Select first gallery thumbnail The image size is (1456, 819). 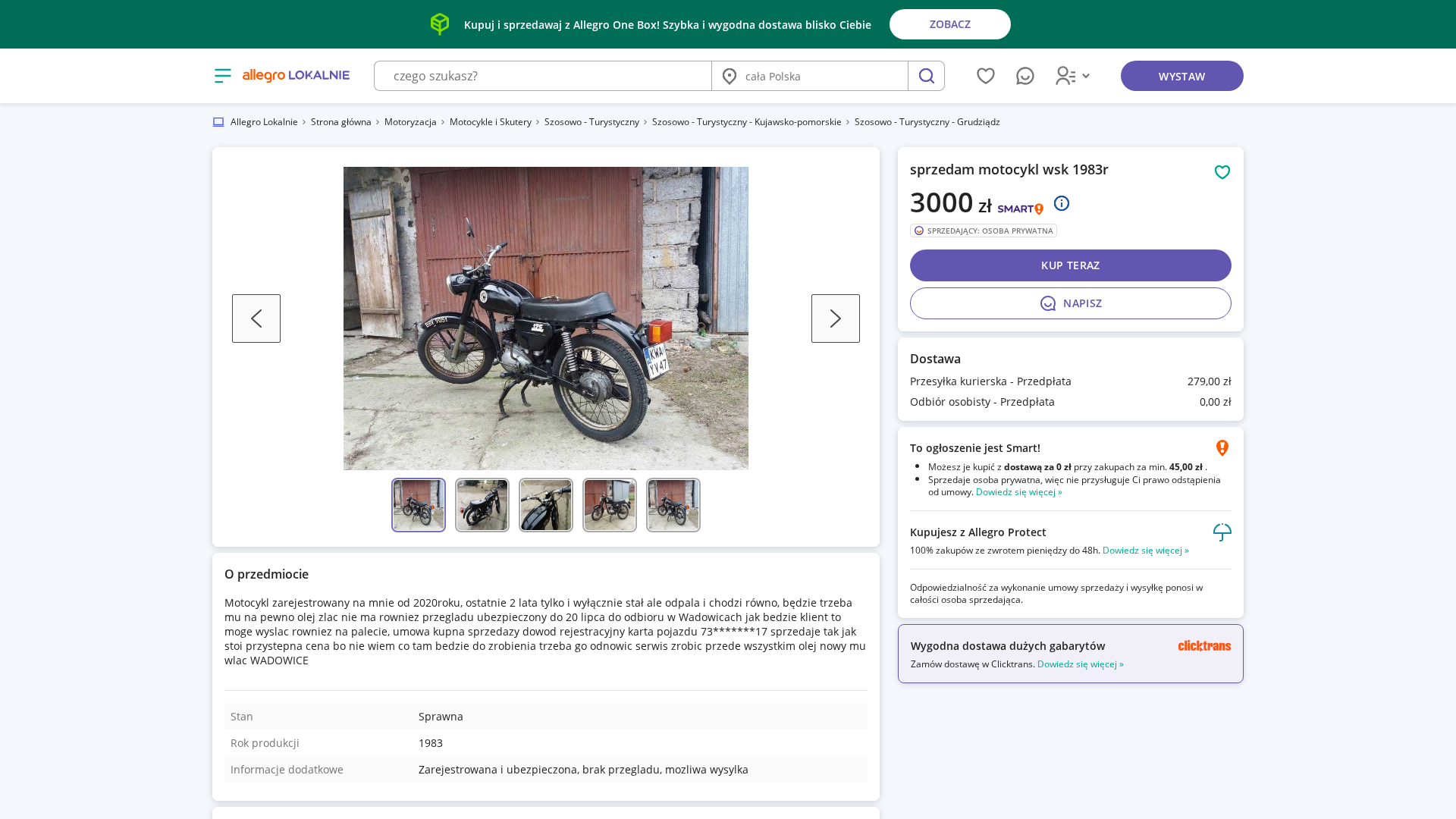[x=419, y=505]
